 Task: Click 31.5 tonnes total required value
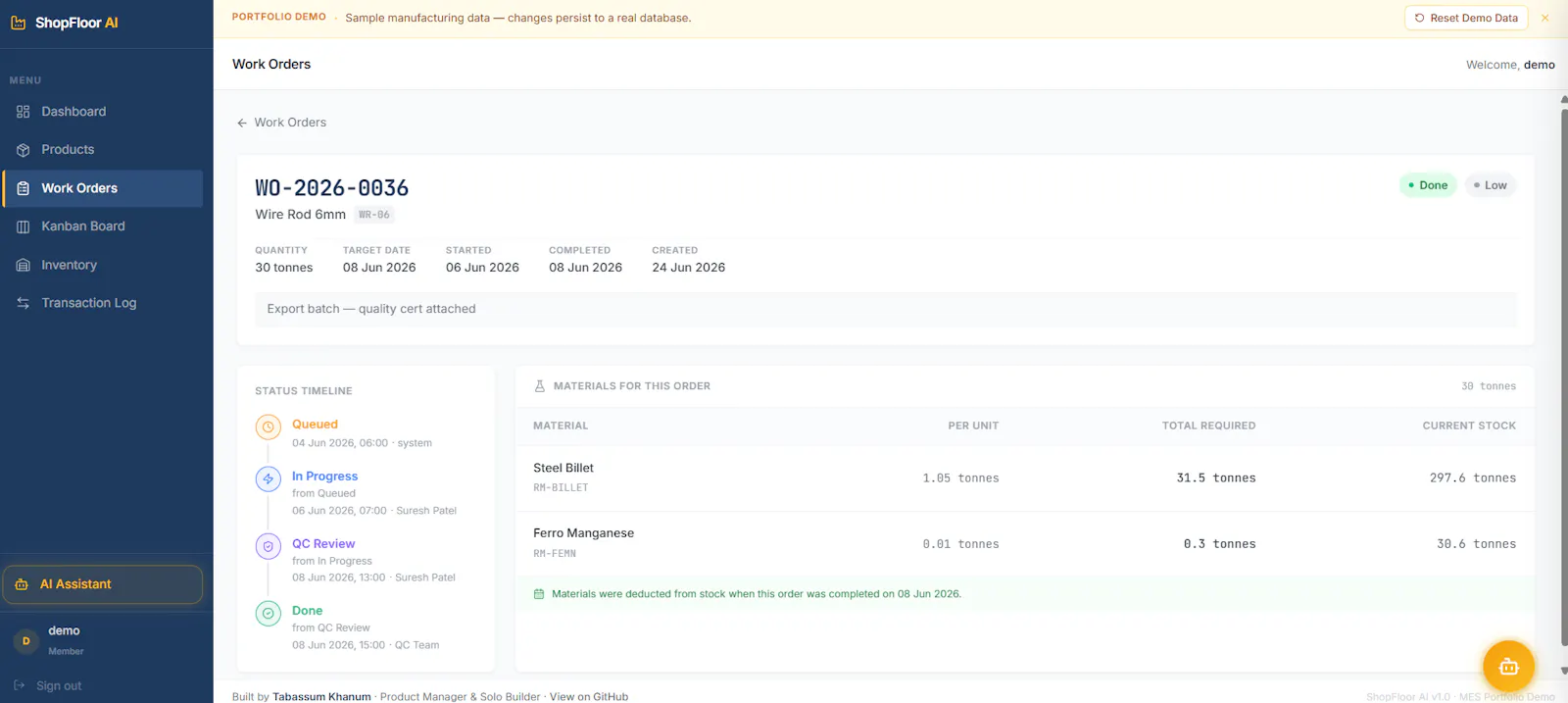[x=1216, y=478]
